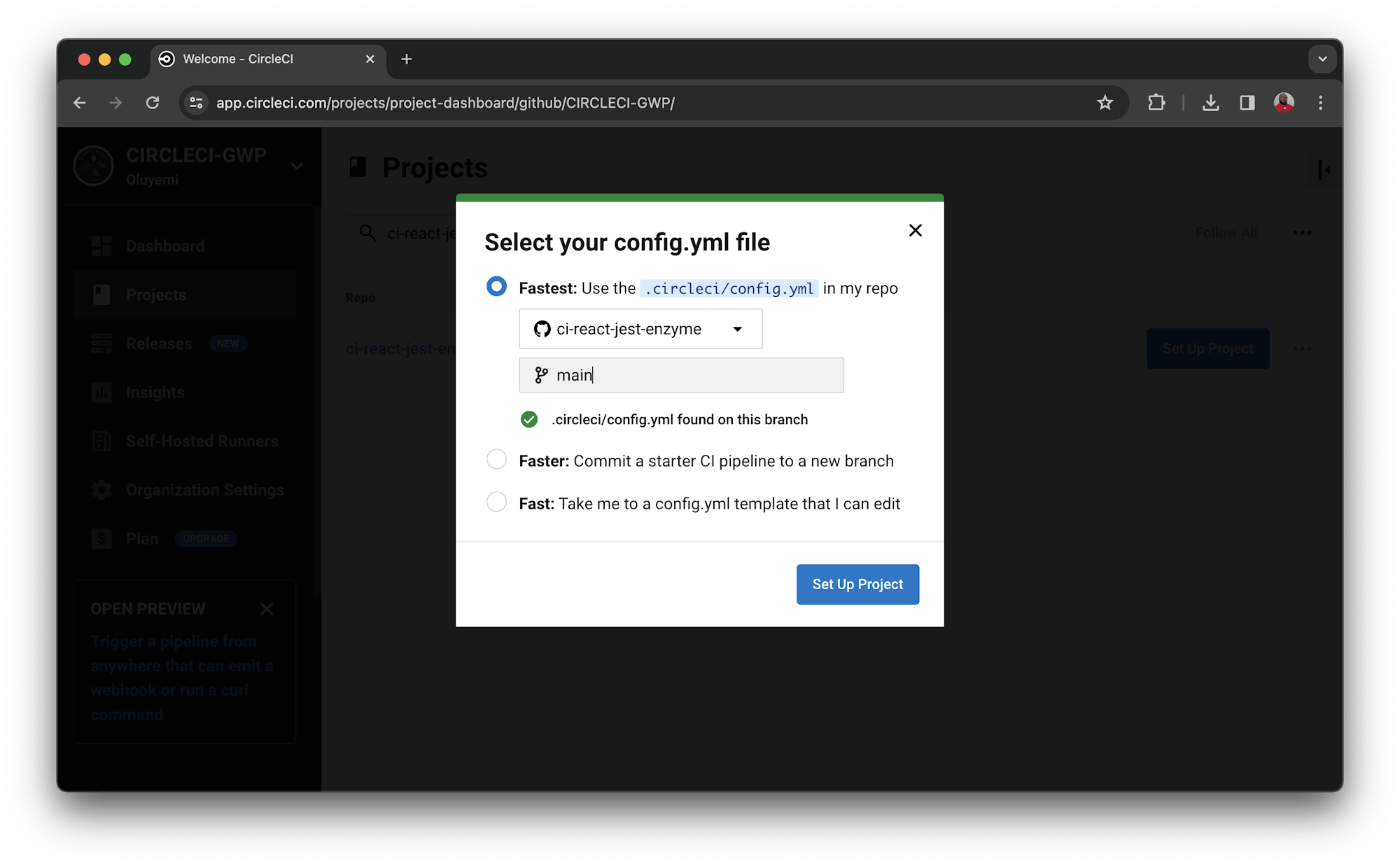The height and width of the screenshot is (867, 1400).
Task: Switch to the Welcome - CircleCI tab
Action: coord(238,59)
